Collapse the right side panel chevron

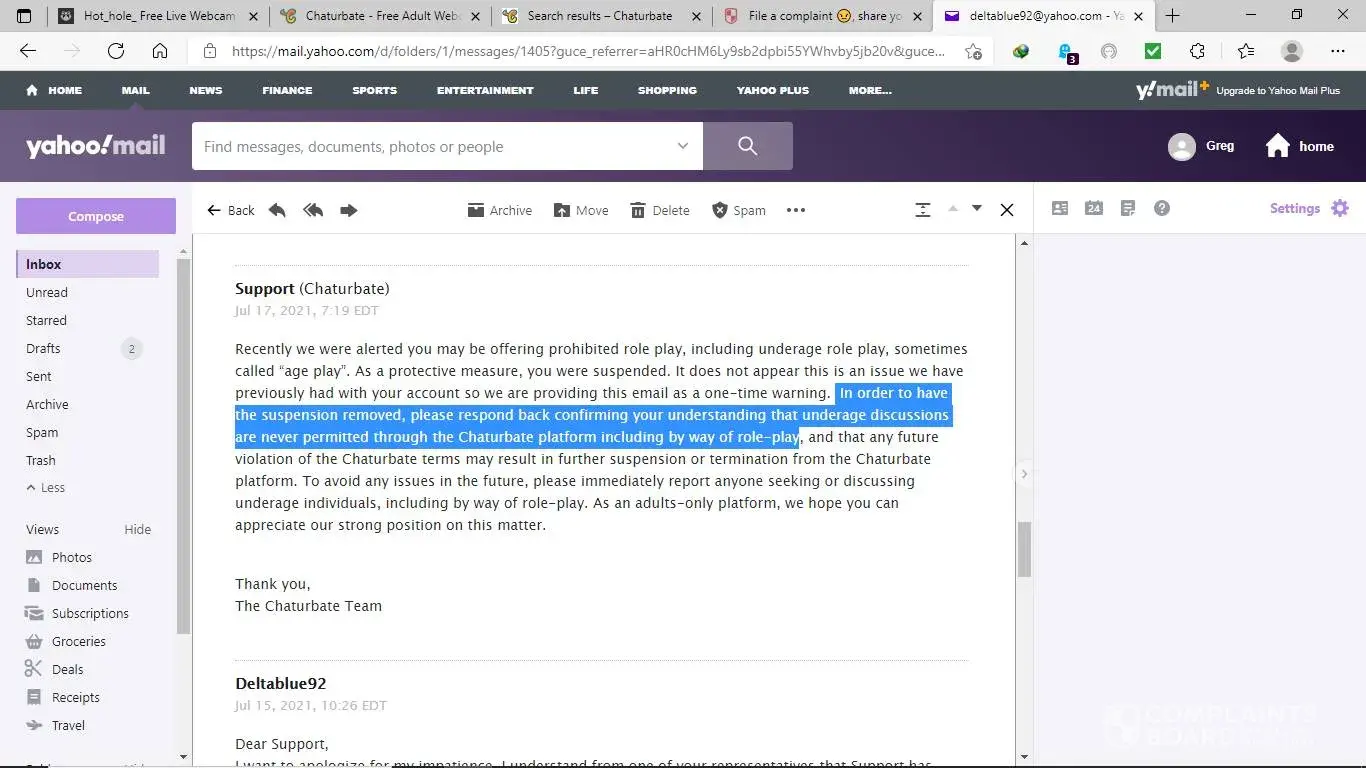click(x=1024, y=474)
